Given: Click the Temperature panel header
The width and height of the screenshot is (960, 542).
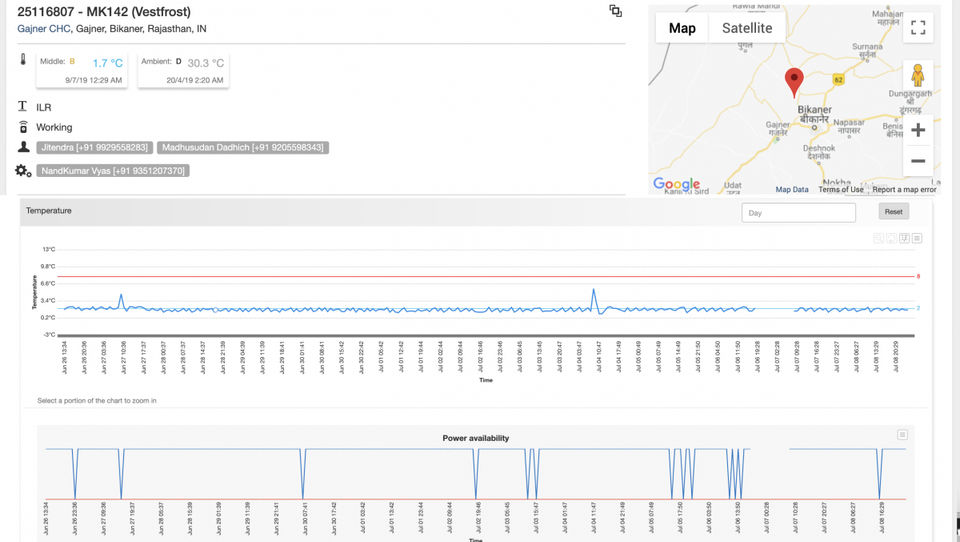Looking at the screenshot, I should pyautogui.click(x=476, y=211).
